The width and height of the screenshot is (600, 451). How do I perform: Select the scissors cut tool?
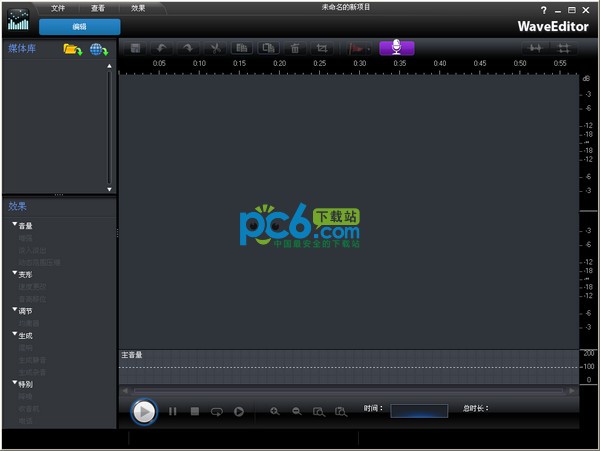point(215,48)
